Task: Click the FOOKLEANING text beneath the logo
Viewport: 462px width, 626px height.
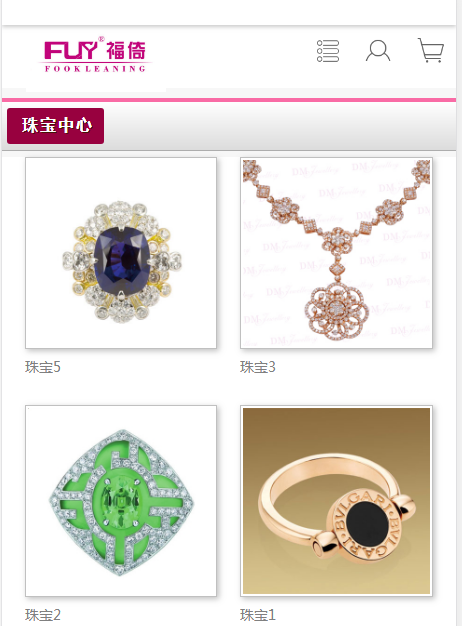Action: point(95,69)
